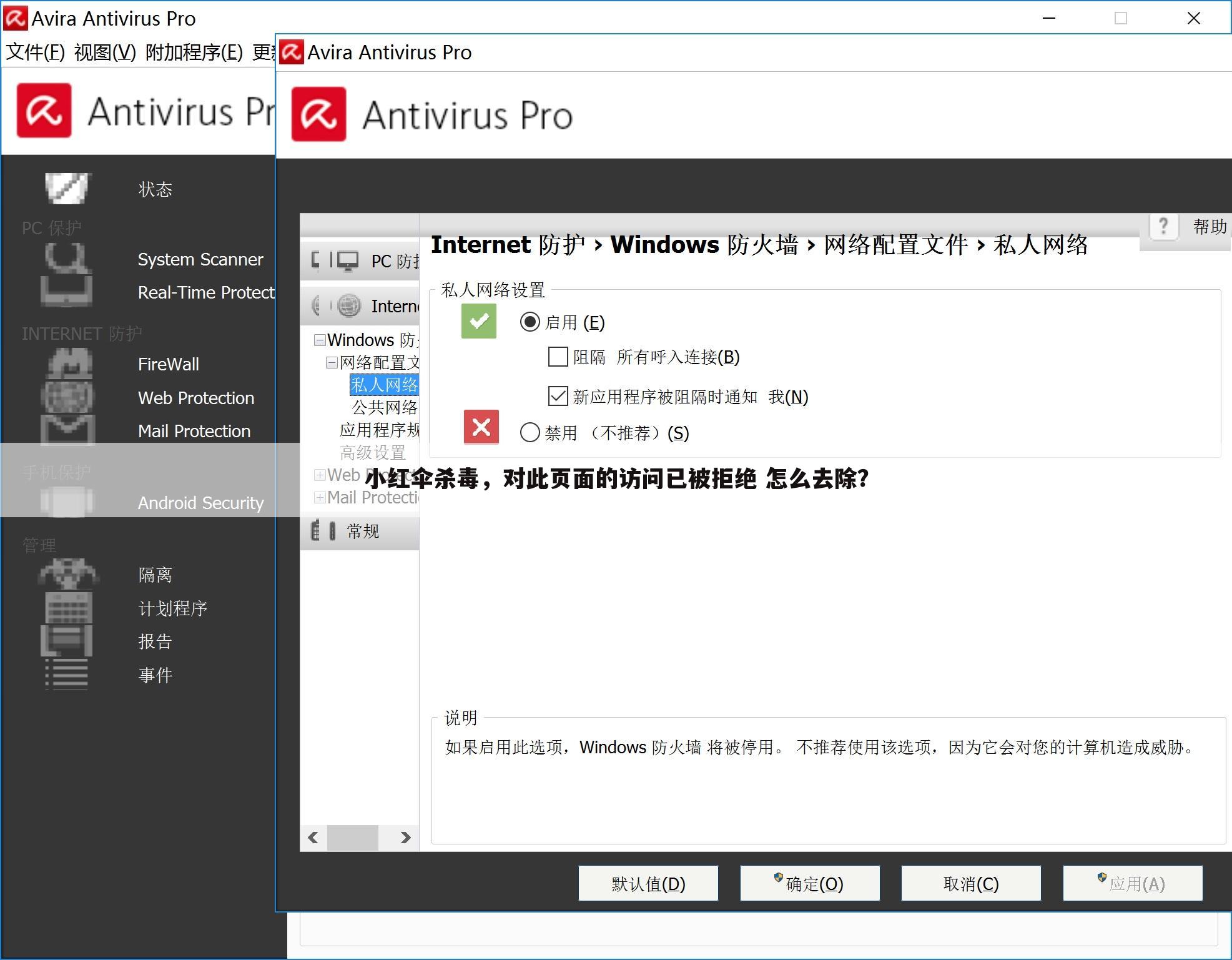Close the main Avira window
This screenshot has width=1232, height=960.
coord(1193,18)
